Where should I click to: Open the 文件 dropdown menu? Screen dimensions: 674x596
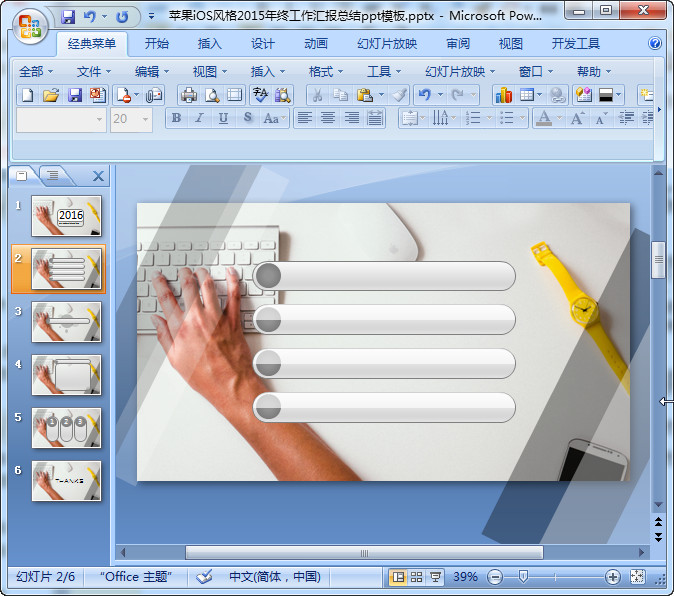click(94, 71)
